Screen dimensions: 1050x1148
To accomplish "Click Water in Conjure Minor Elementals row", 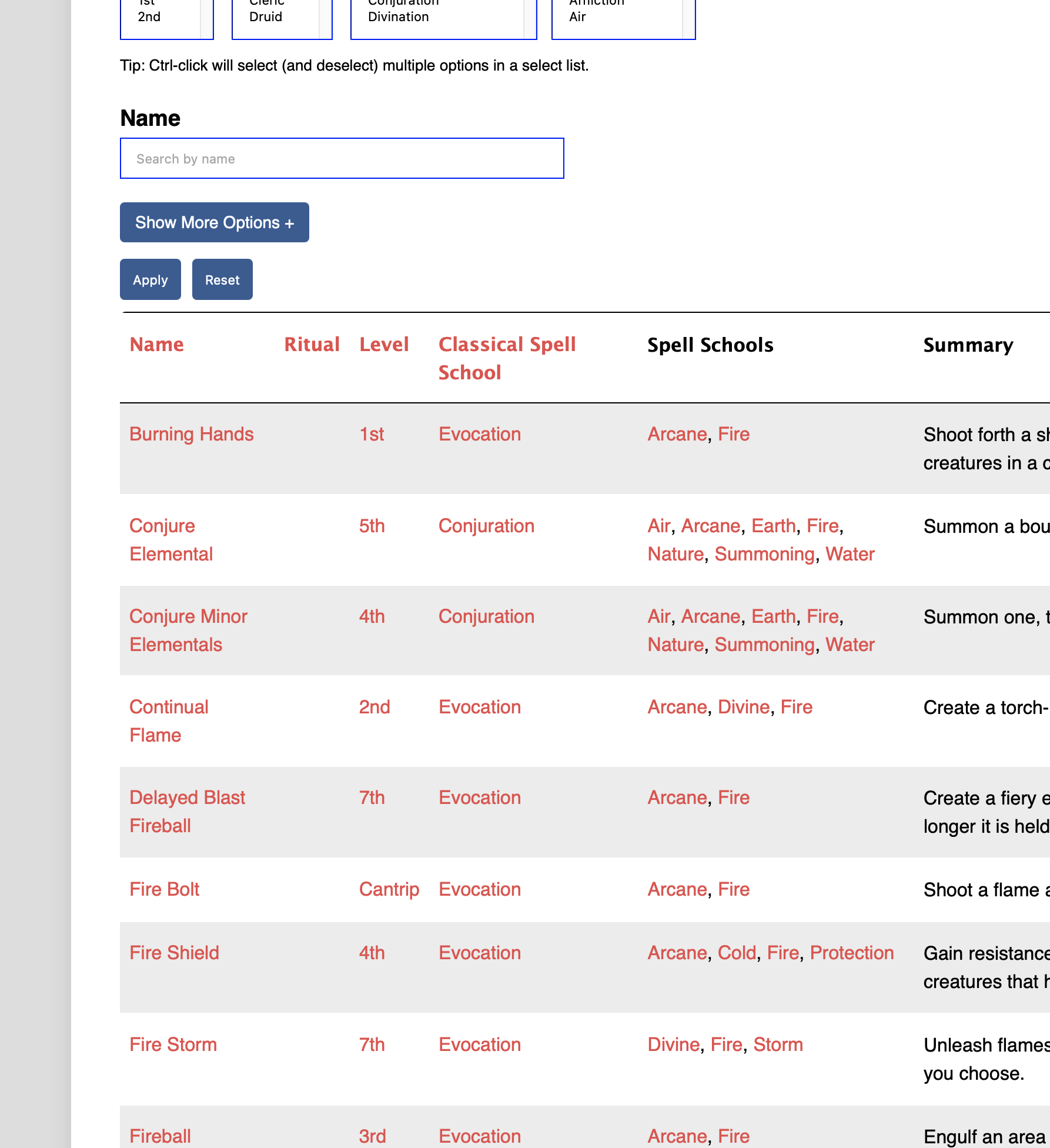I will point(850,645).
